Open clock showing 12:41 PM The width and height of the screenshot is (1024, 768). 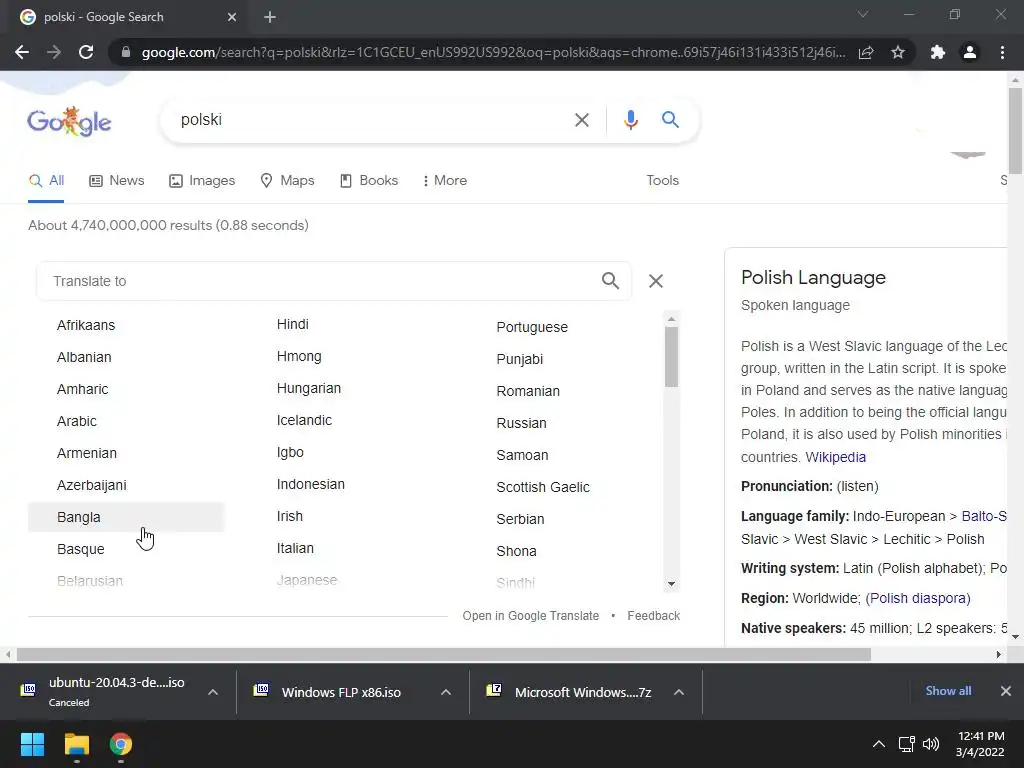pos(980,744)
